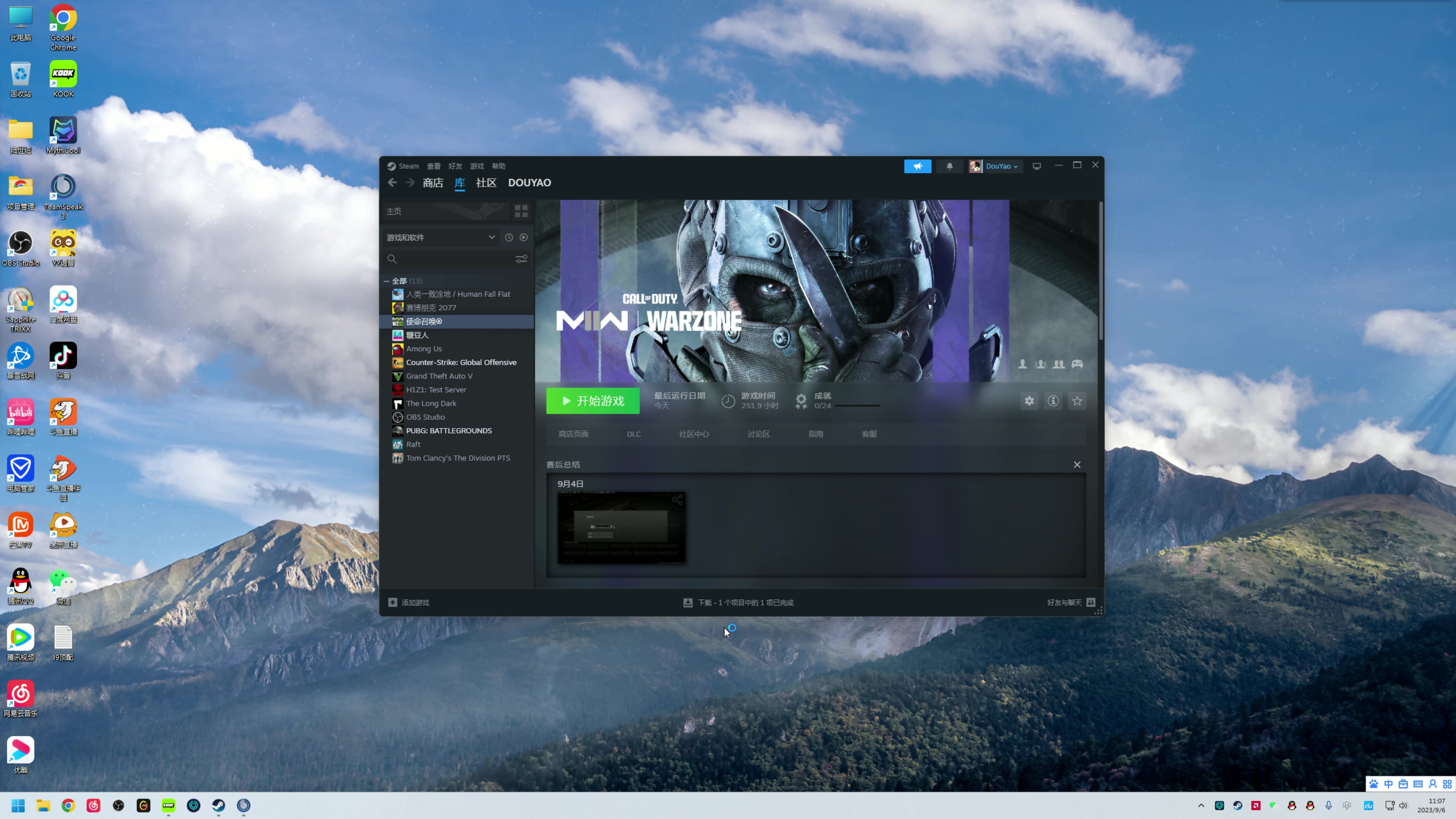Close the 赛后总结 section
This screenshot has height=819, width=1456.
point(1077,464)
